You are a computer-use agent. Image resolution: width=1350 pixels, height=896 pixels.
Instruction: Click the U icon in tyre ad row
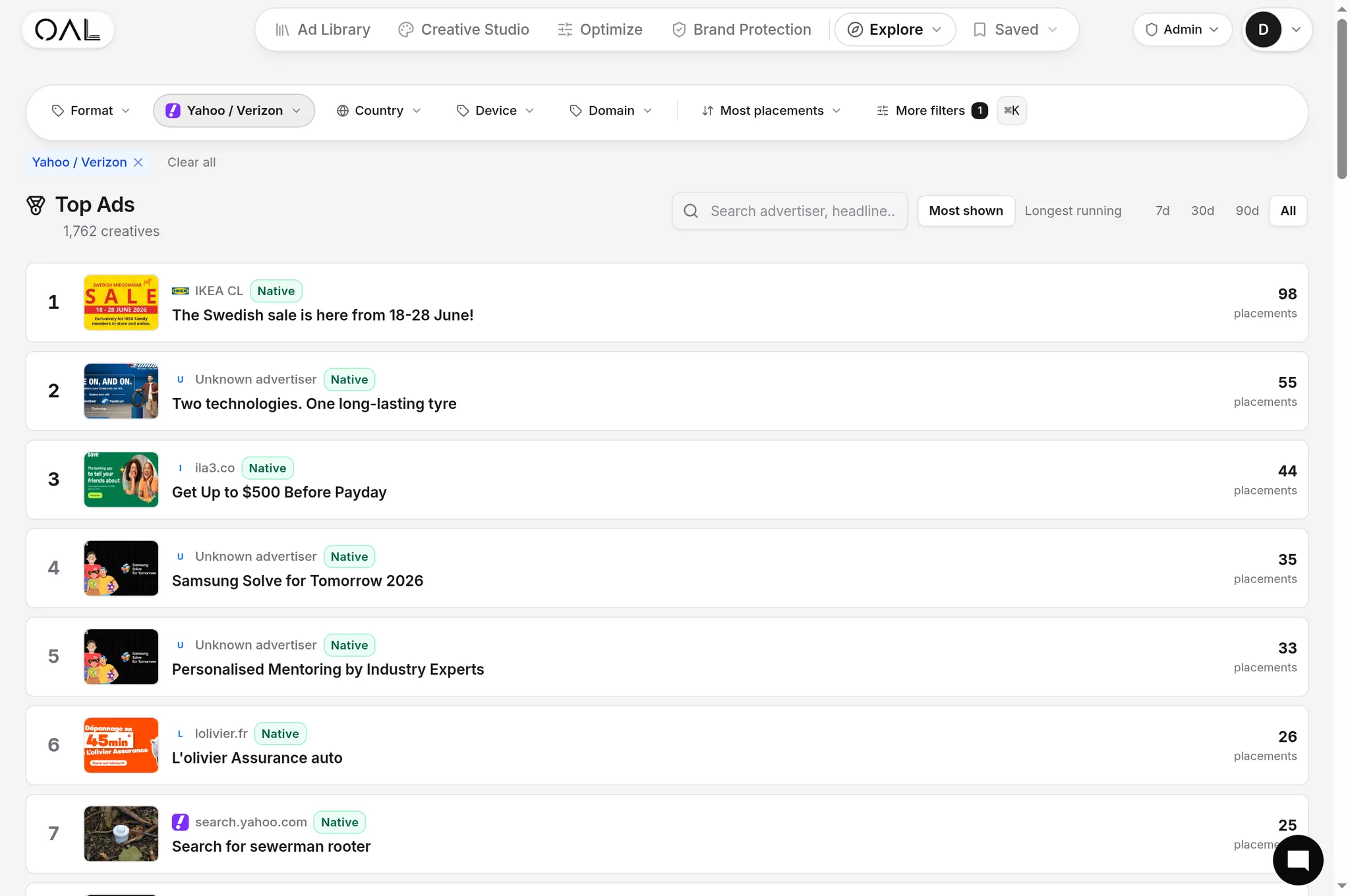pos(180,379)
